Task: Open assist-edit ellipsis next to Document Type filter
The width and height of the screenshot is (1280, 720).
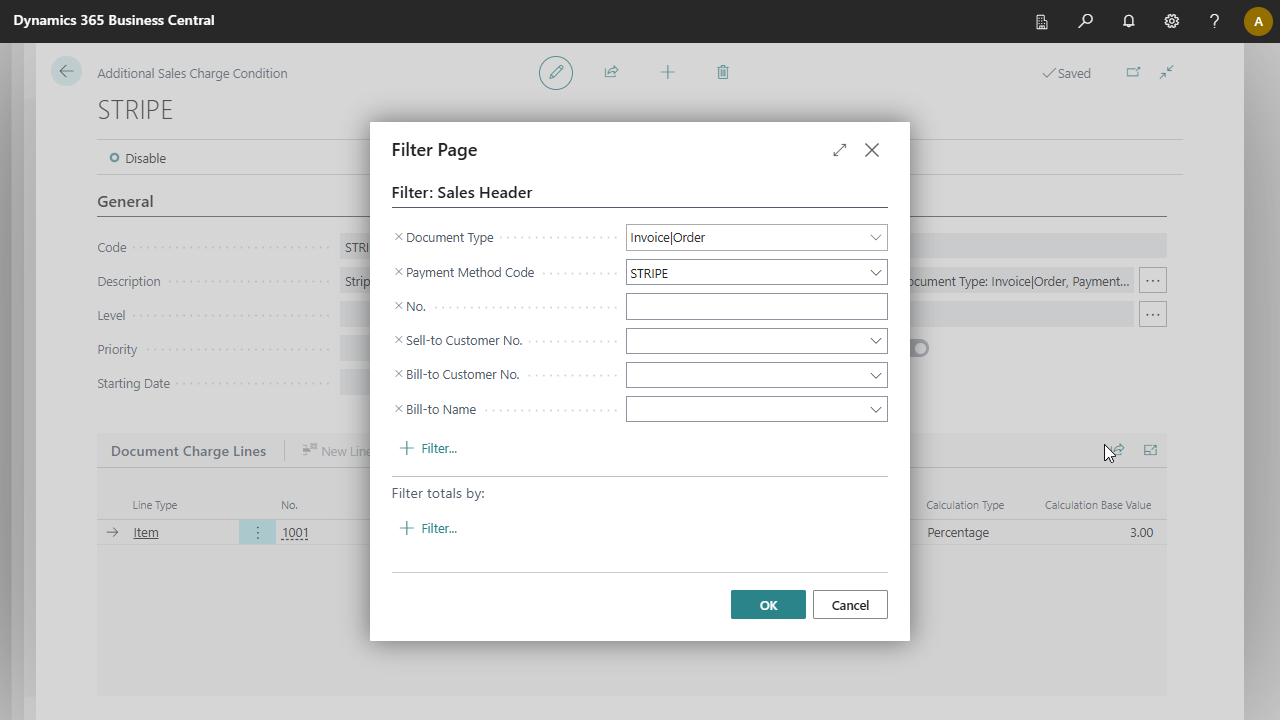Action: [x=1153, y=281]
